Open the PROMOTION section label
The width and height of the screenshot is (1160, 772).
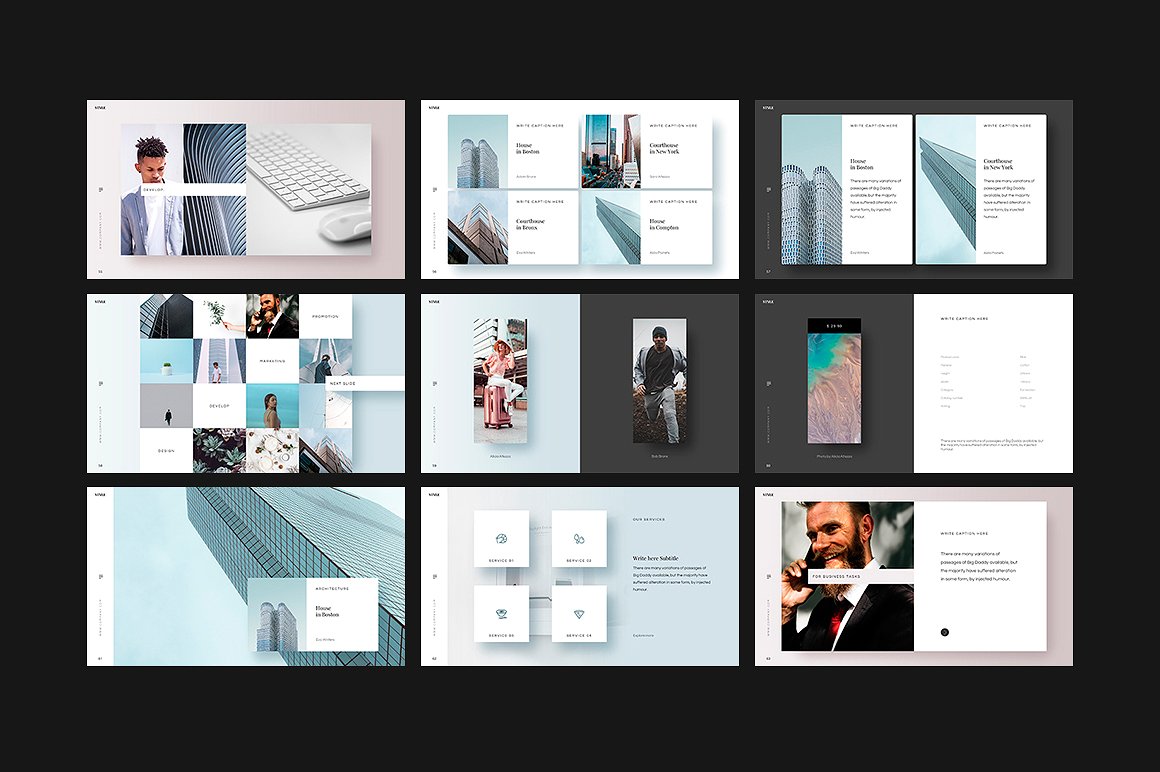tap(326, 318)
